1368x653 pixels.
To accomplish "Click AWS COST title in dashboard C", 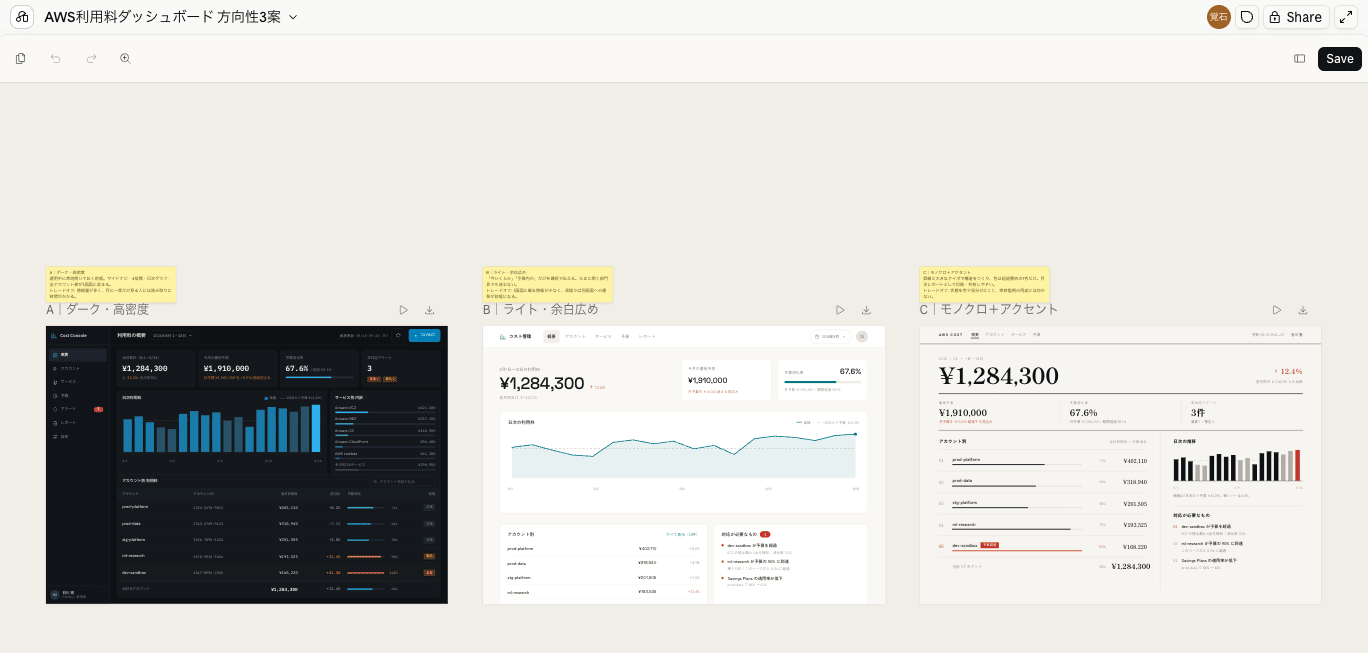I will coord(950,334).
